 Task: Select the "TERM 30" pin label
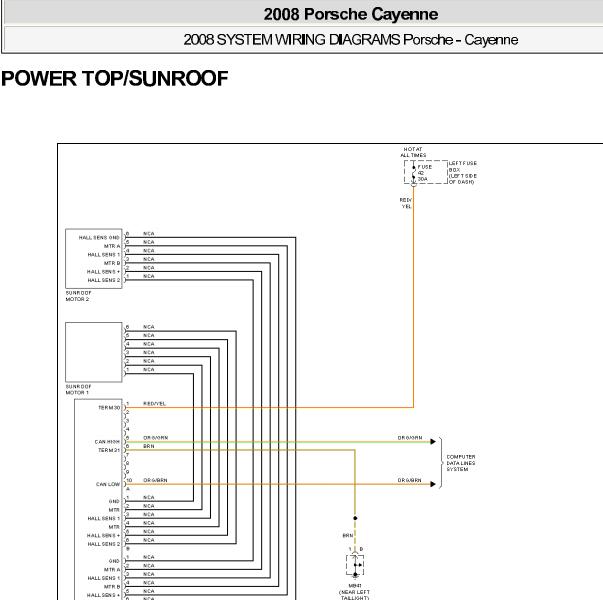[109, 408]
